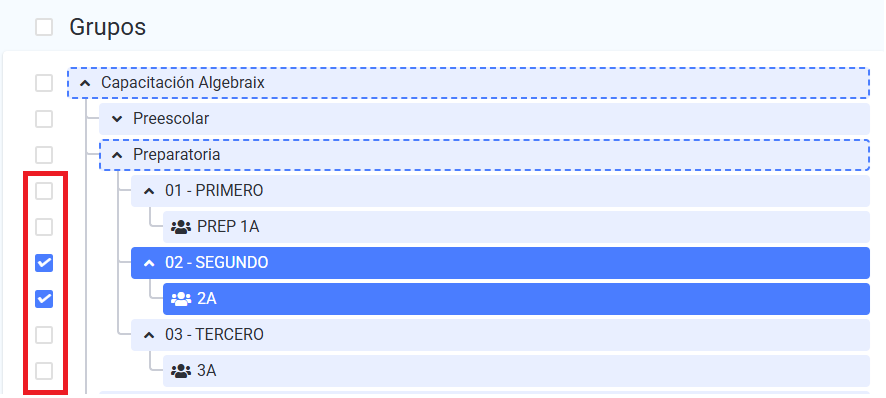The height and width of the screenshot is (398, 886).
Task: Click the group icon next to PREP 1A
Action: tap(181, 227)
